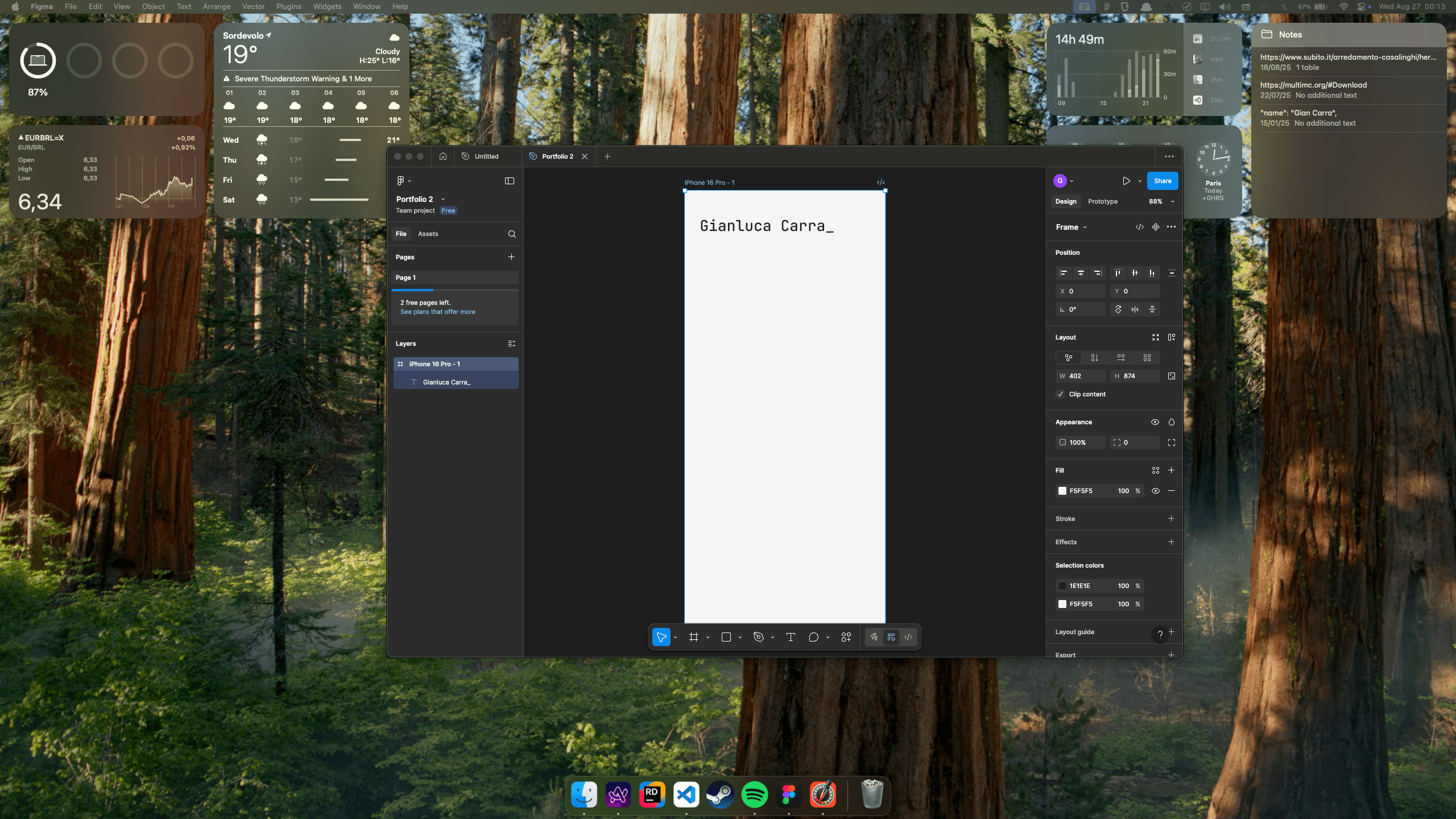Select the Text tool in the toolbar
Viewport: 1456px width, 819px height.
pyautogui.click(x=791, y=637)
